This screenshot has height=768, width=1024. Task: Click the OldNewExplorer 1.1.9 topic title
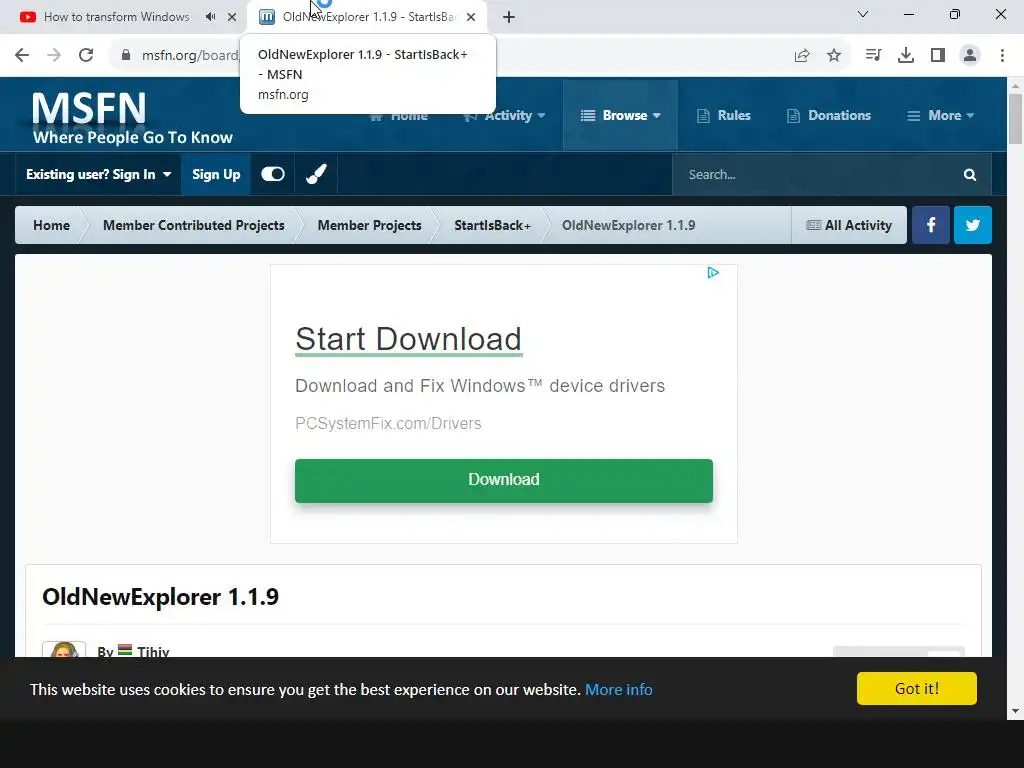coord(161,597)
